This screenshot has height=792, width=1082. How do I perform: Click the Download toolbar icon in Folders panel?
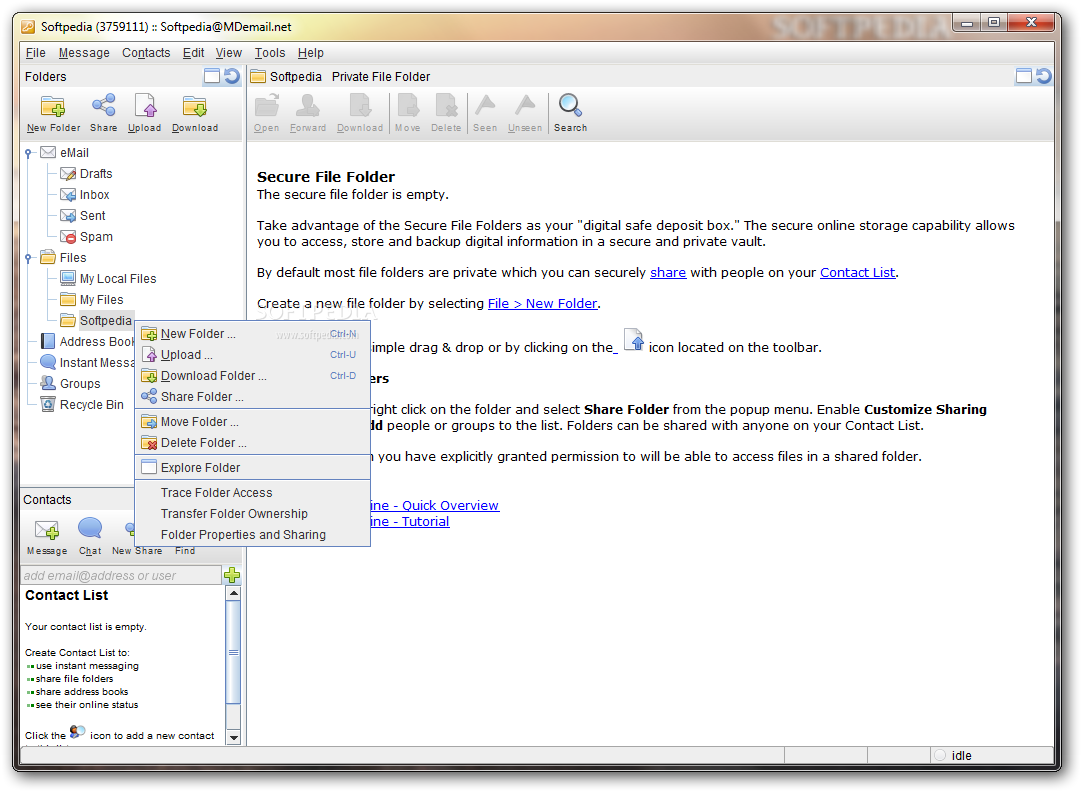[x=195, y=106]
